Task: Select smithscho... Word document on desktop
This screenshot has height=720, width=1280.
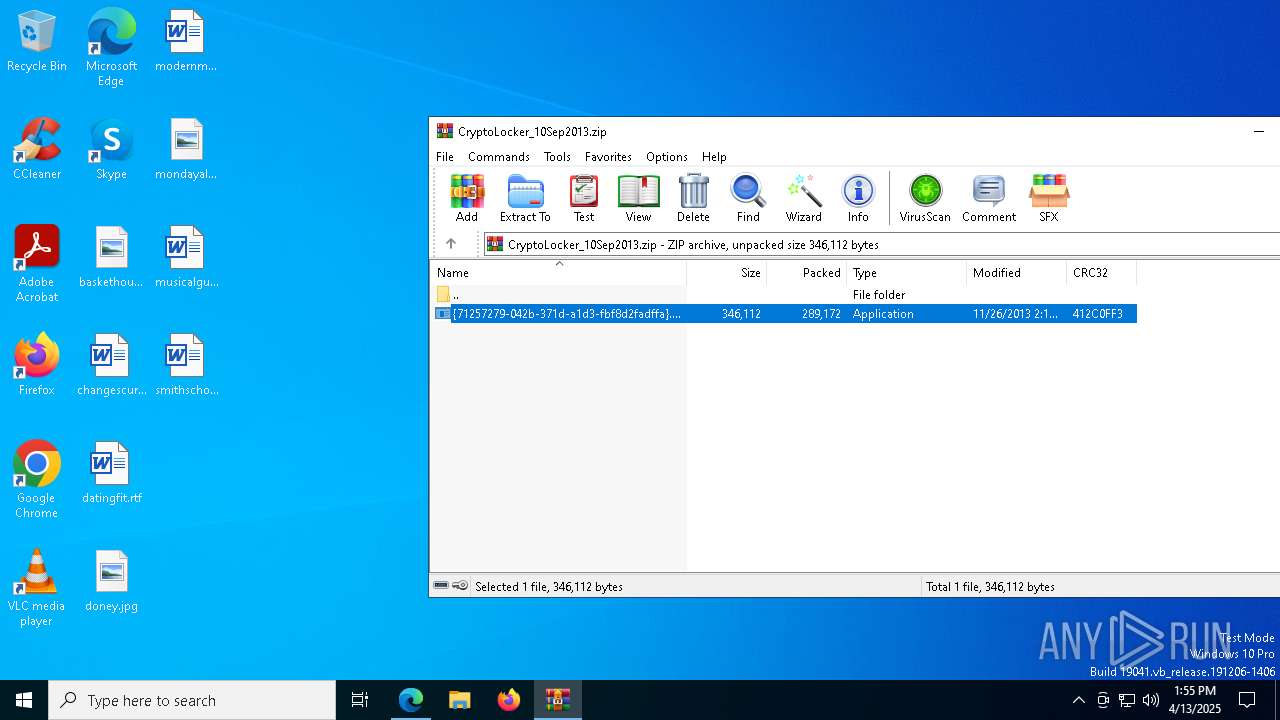Action: 186,366
